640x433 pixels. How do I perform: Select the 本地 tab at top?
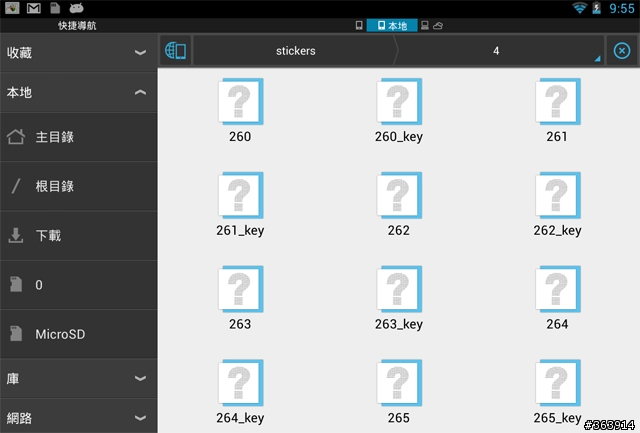click(392, 26)
